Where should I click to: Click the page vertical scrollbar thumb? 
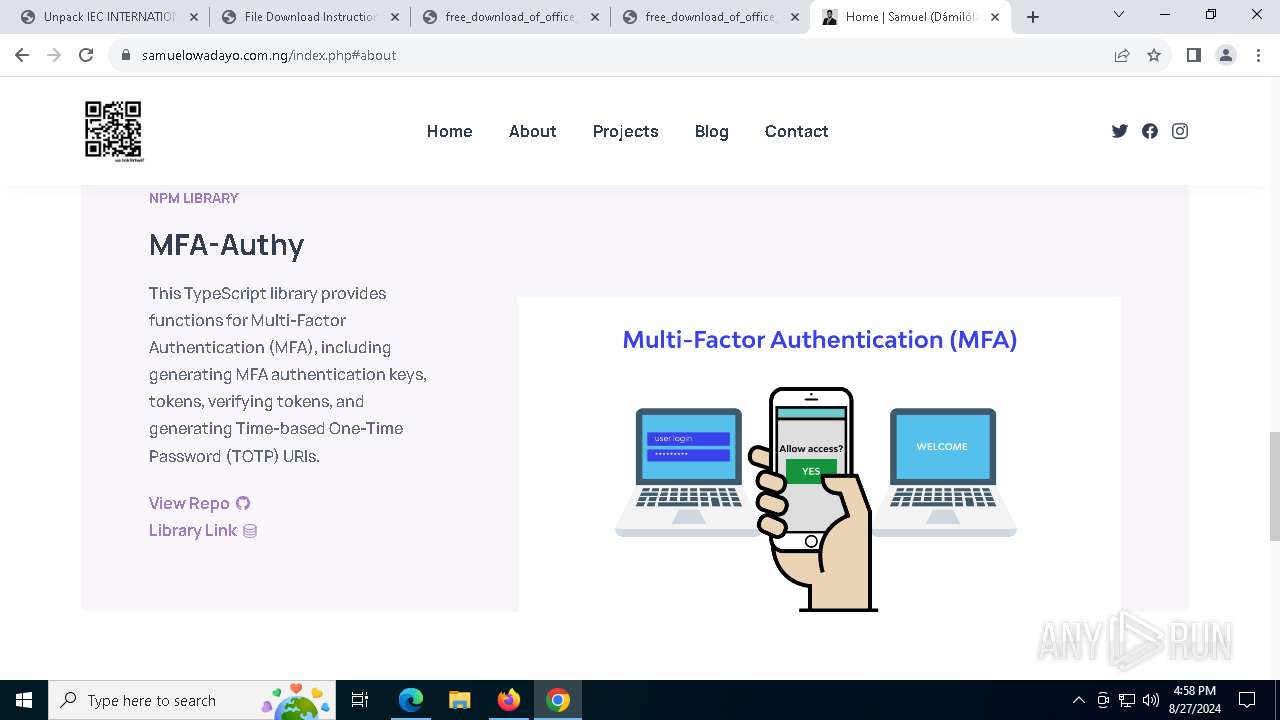click(x=1274, y=487)
